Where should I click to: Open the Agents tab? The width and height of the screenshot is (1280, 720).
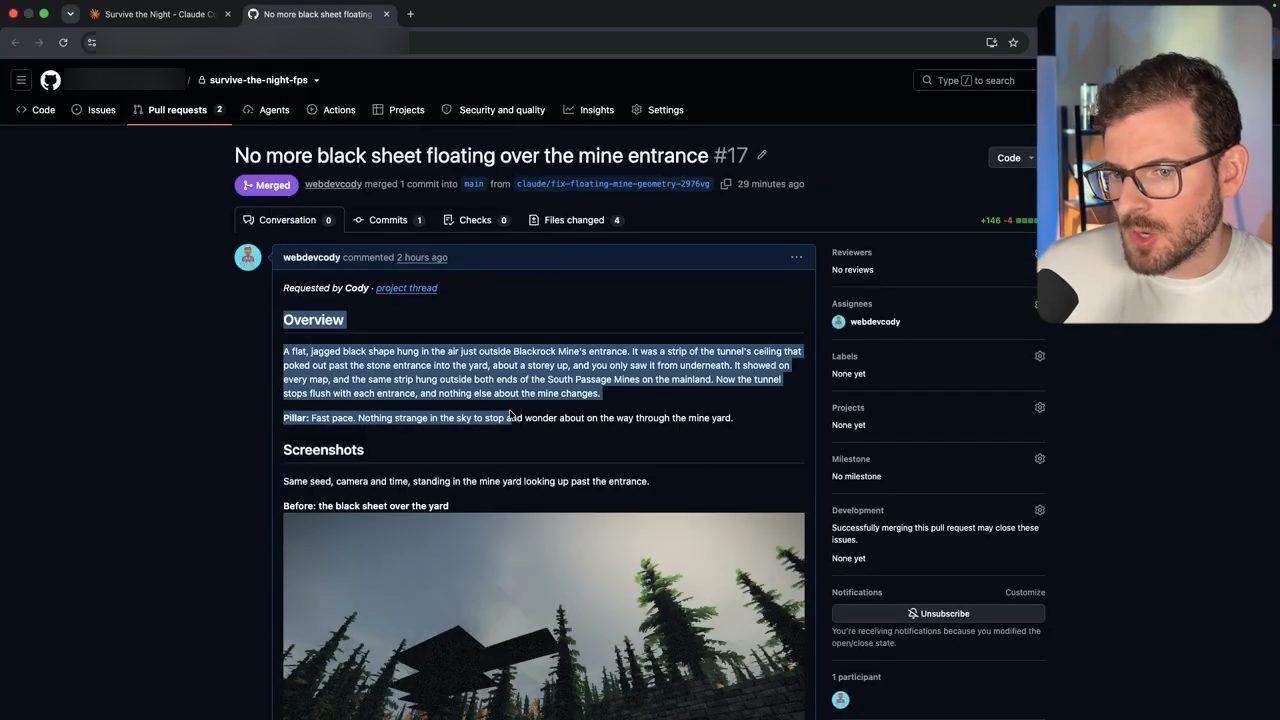point(266,110)
